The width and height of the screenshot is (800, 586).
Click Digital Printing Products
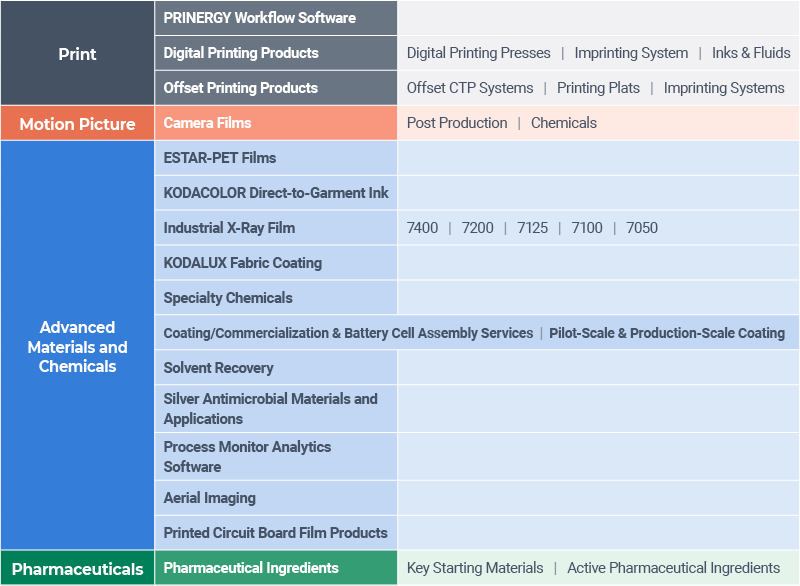point(241,53)
